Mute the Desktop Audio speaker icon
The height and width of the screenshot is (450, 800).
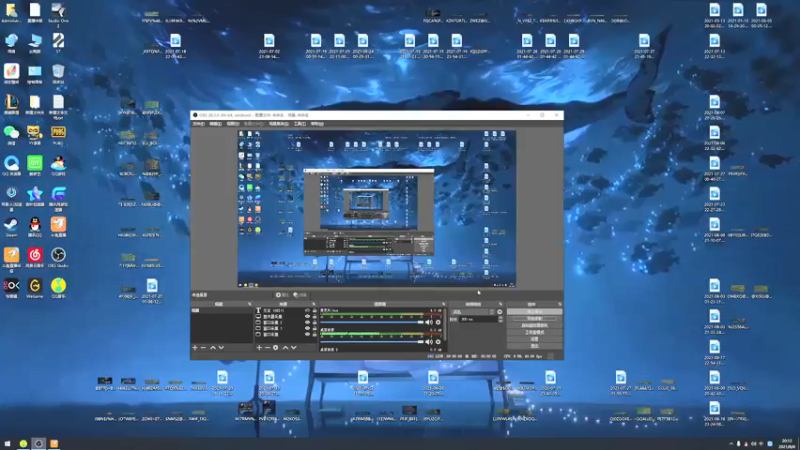point(429,342)
